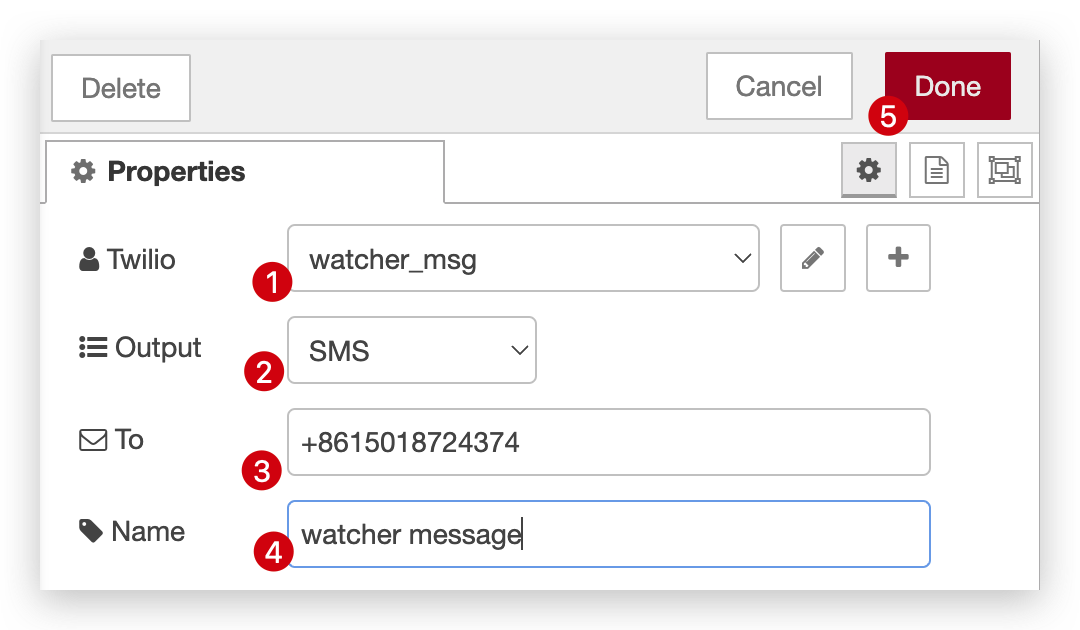Open node appearance settings icon
1080x630 pixels.
pyautogui.click(x=1004, y=170)
